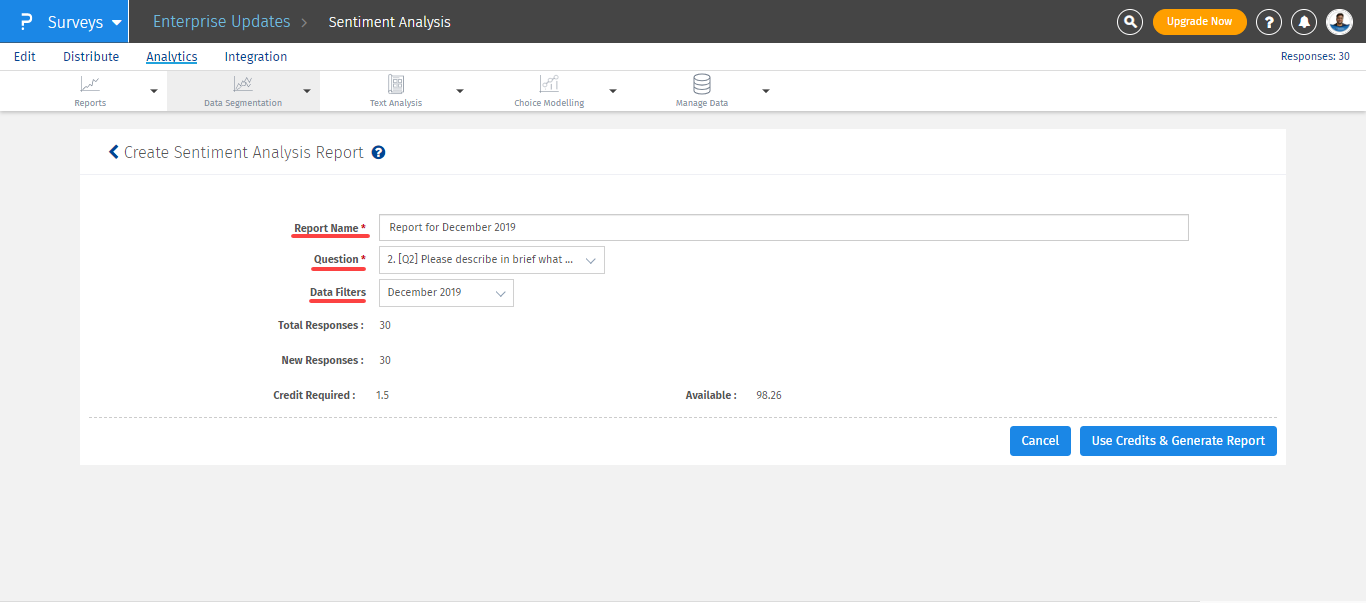
Task: Open the Reports toolbar icon
Action: [90, 85]
